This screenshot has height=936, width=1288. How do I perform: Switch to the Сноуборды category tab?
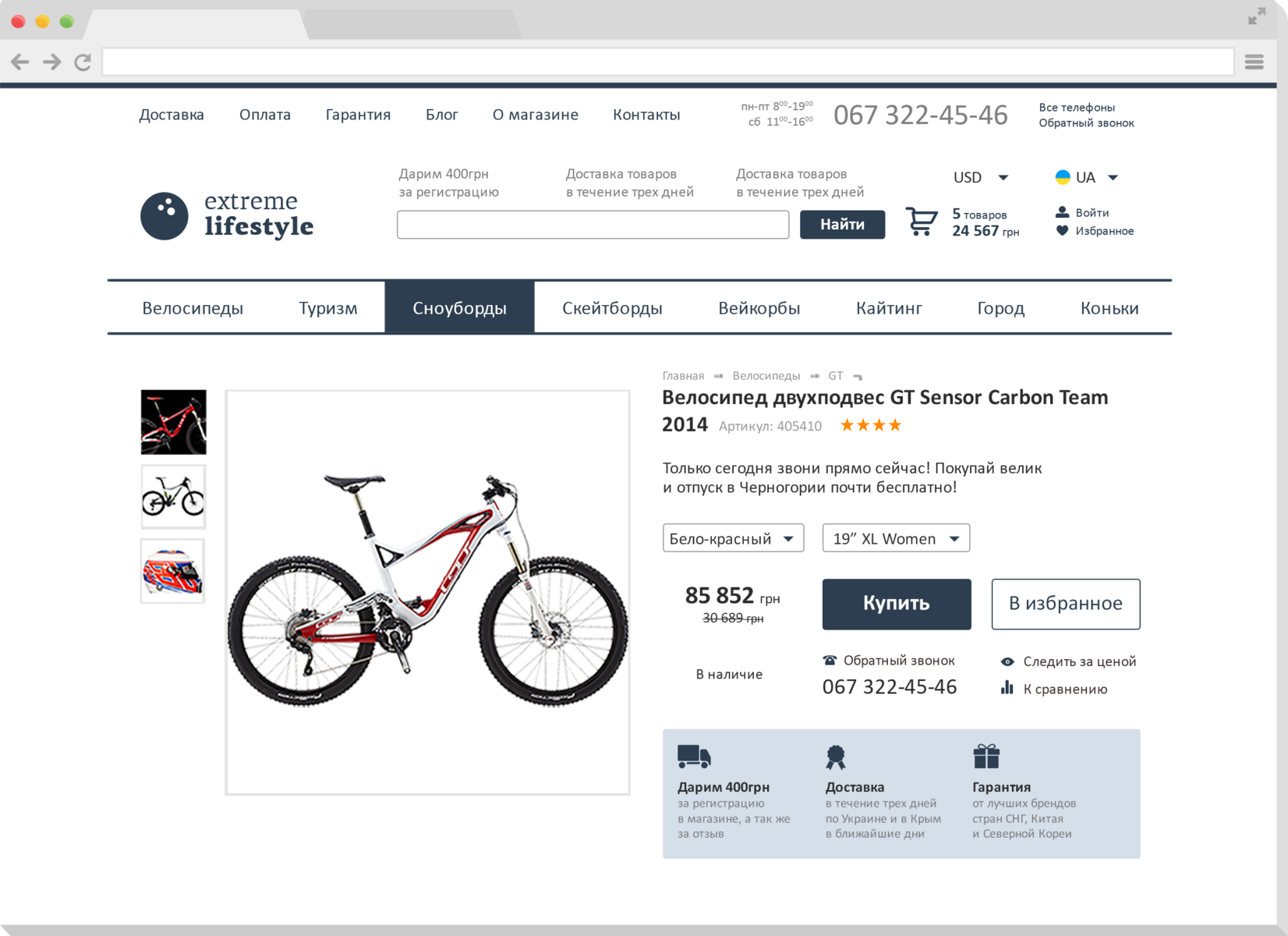point(459,307)
